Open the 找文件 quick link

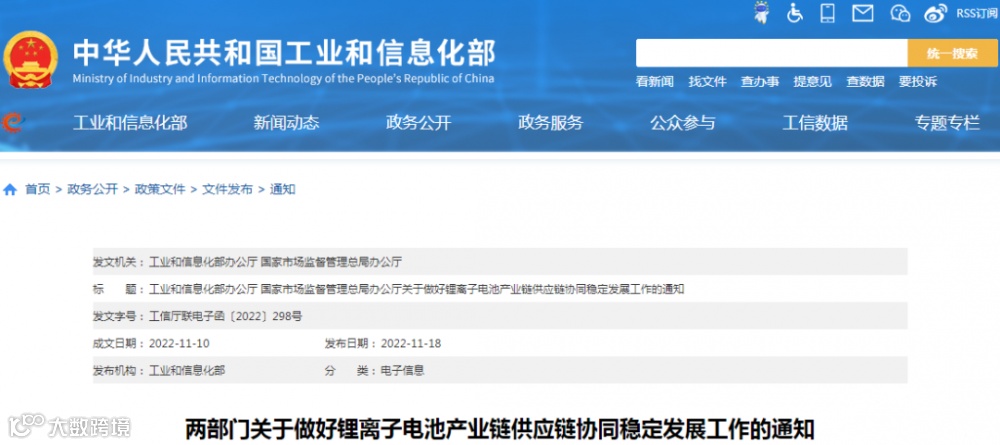pos(707,82)
